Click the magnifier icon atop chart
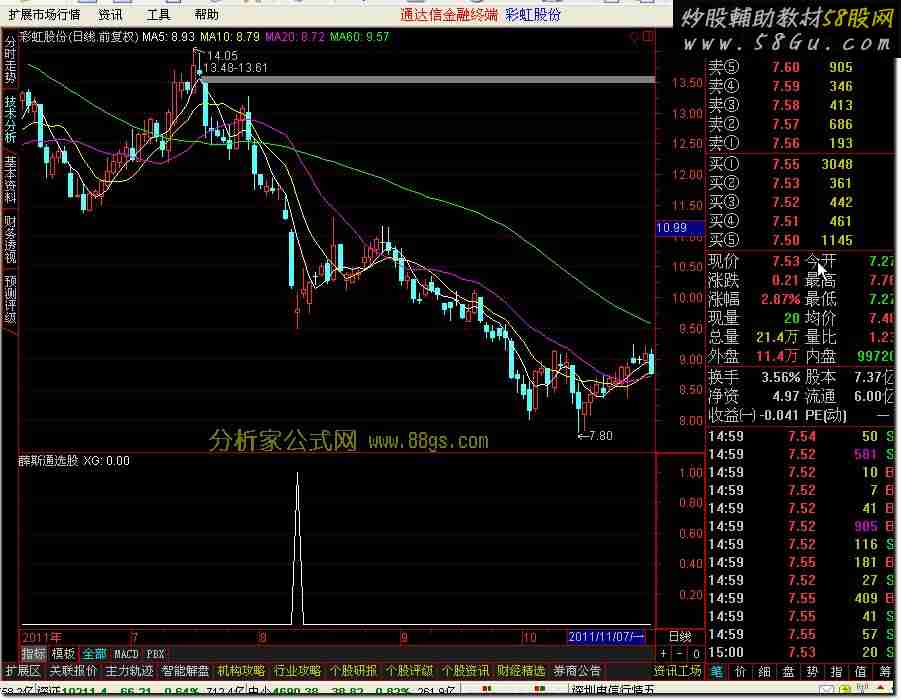The width and height of the screenshot is (901, 700). point(634,37)
